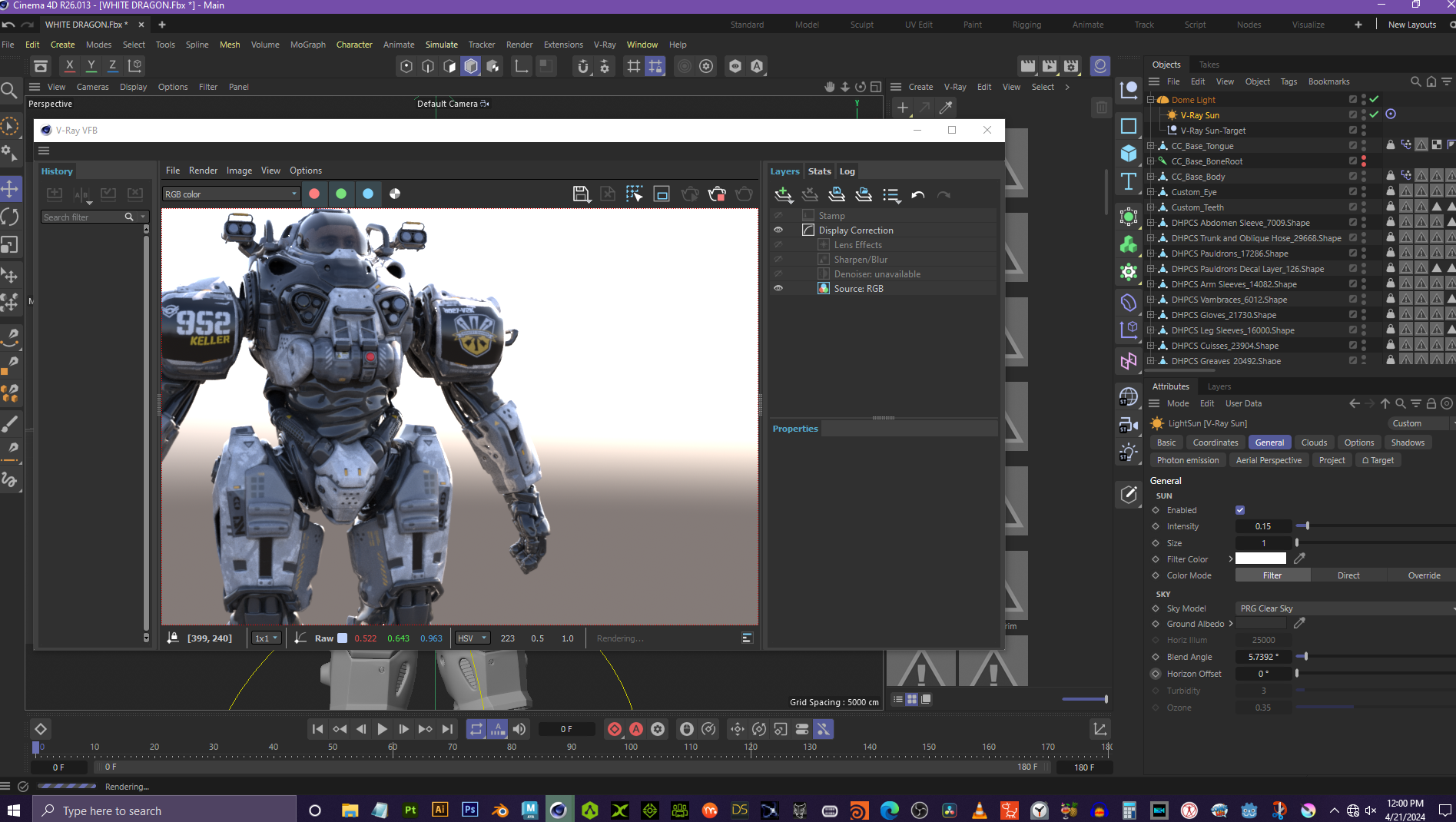Open the Simulate menu
The width and height of the screenshot is (1456, 822).
tap(441, 45)
